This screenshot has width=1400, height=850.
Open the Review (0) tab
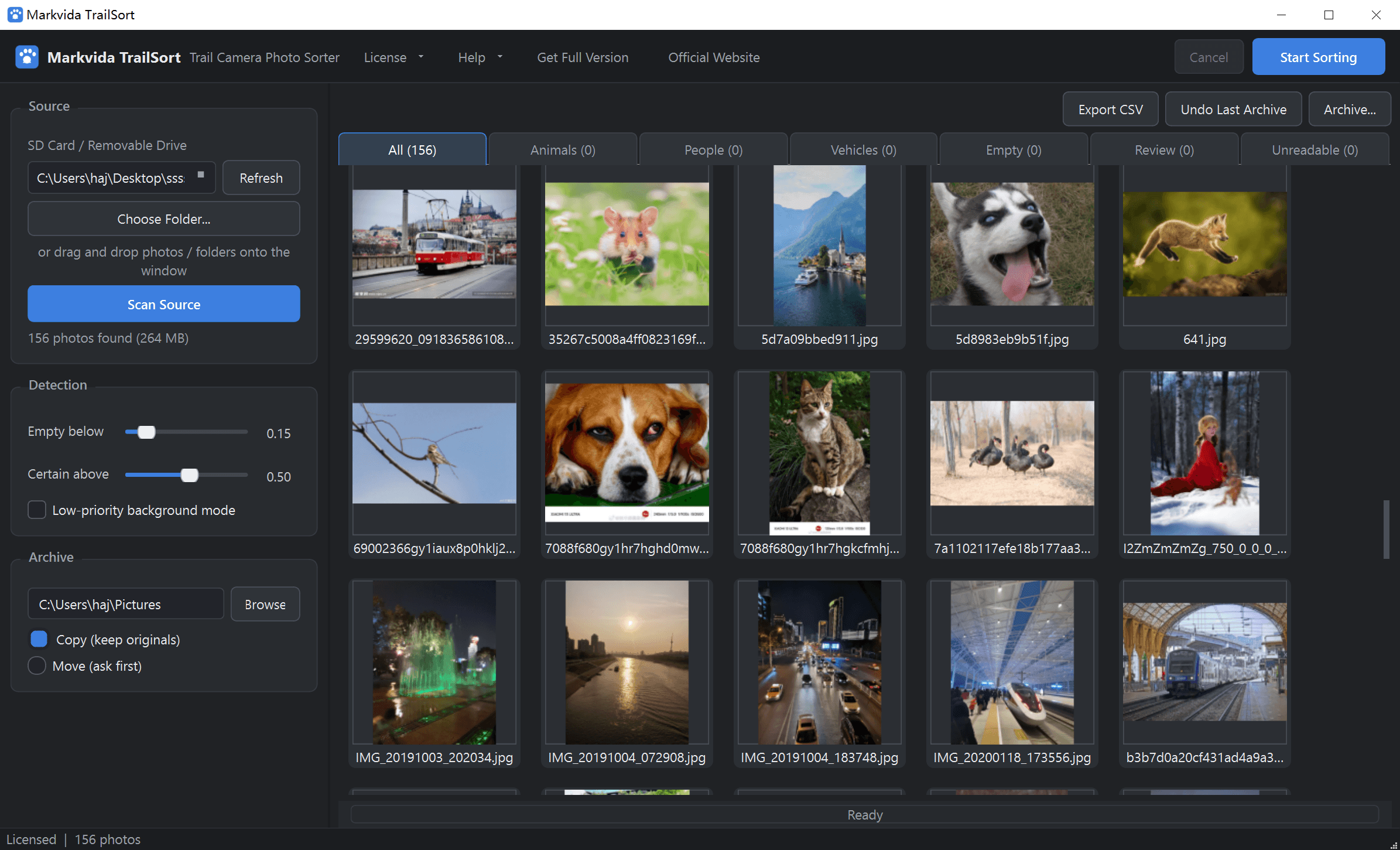pos(1164,150)
